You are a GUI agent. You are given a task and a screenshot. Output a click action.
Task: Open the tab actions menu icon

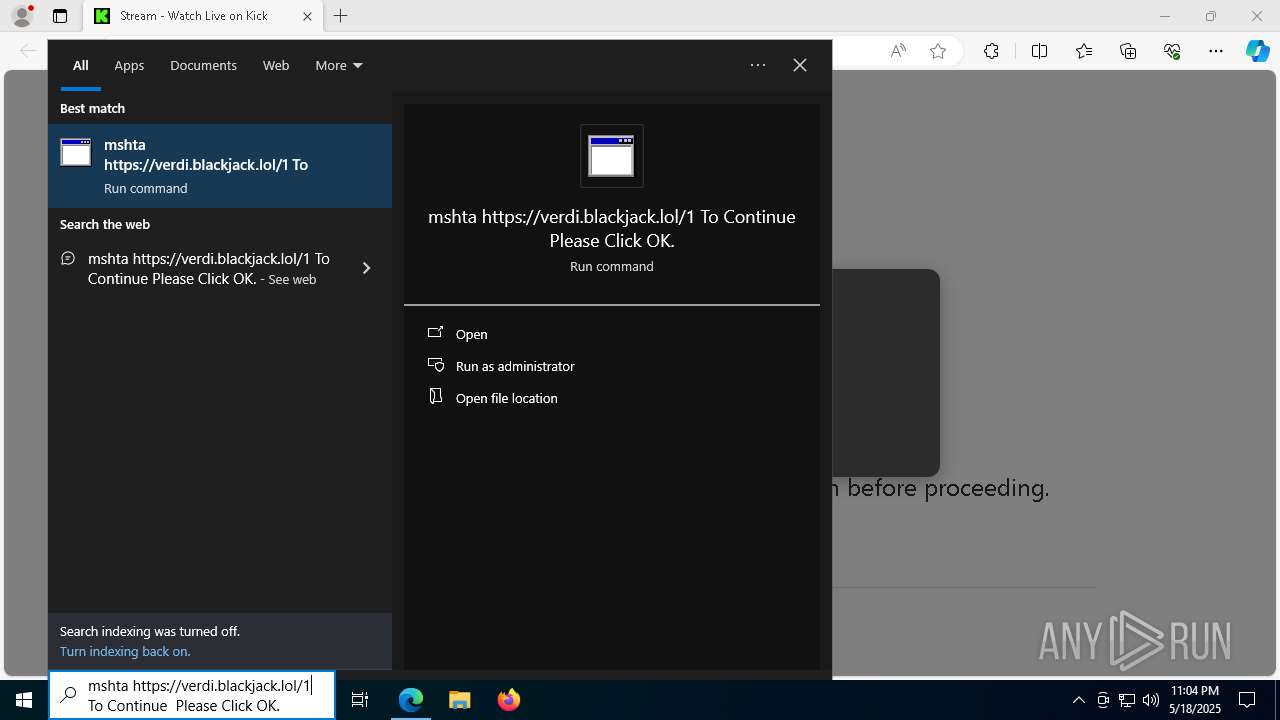60,16
